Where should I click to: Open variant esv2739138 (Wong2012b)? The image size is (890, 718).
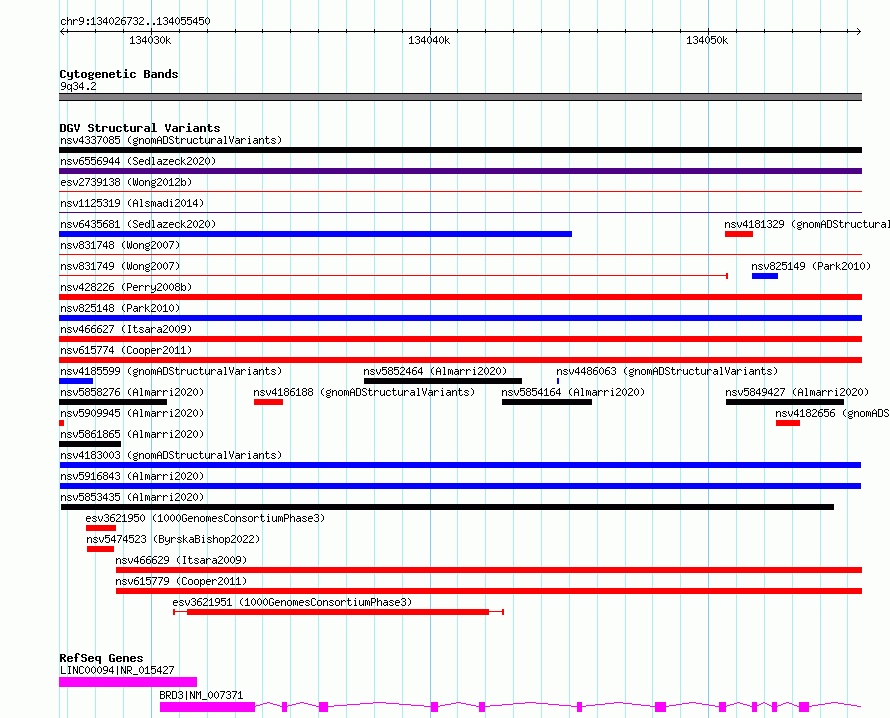[x=126, y=182]
